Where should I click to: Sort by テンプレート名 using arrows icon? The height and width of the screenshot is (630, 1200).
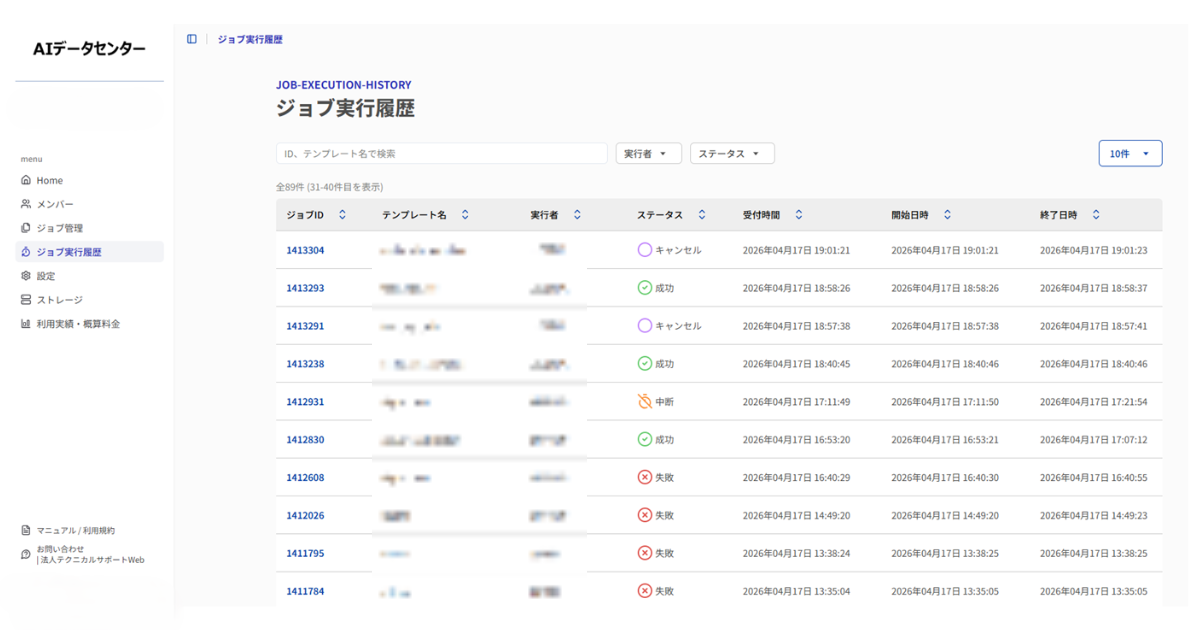(x=465, y=215)
